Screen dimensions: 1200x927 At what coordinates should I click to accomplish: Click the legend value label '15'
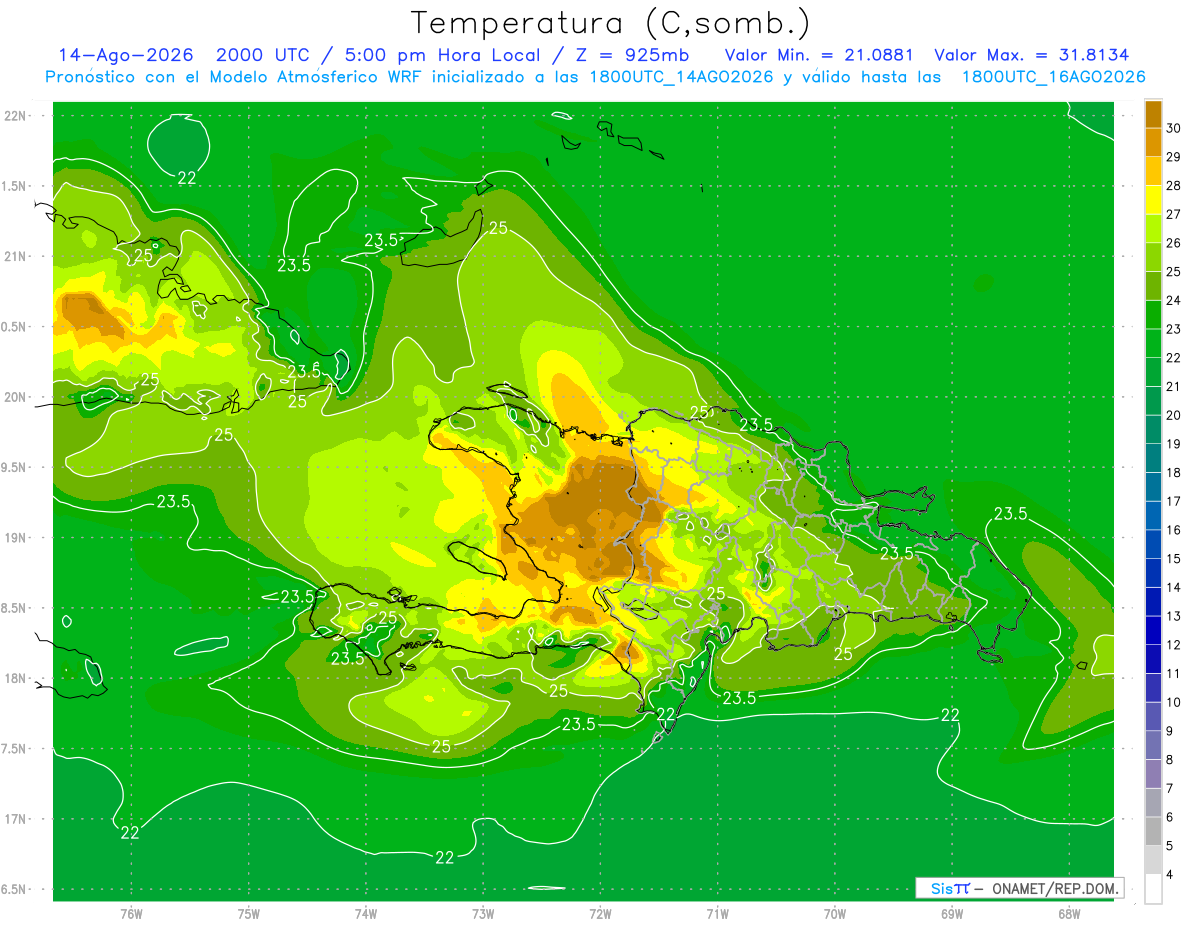1174,559
